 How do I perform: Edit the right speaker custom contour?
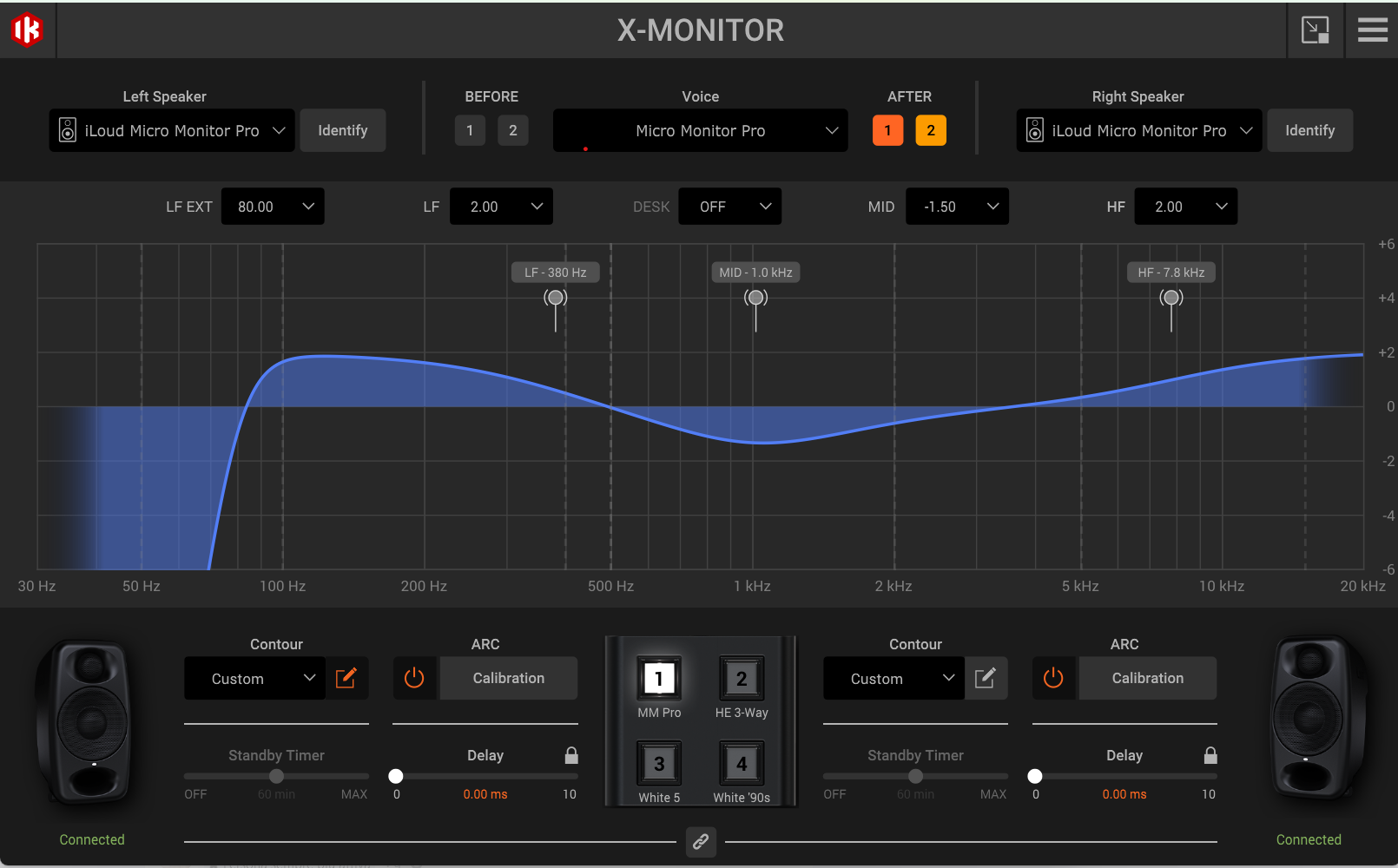click(985, 678)
